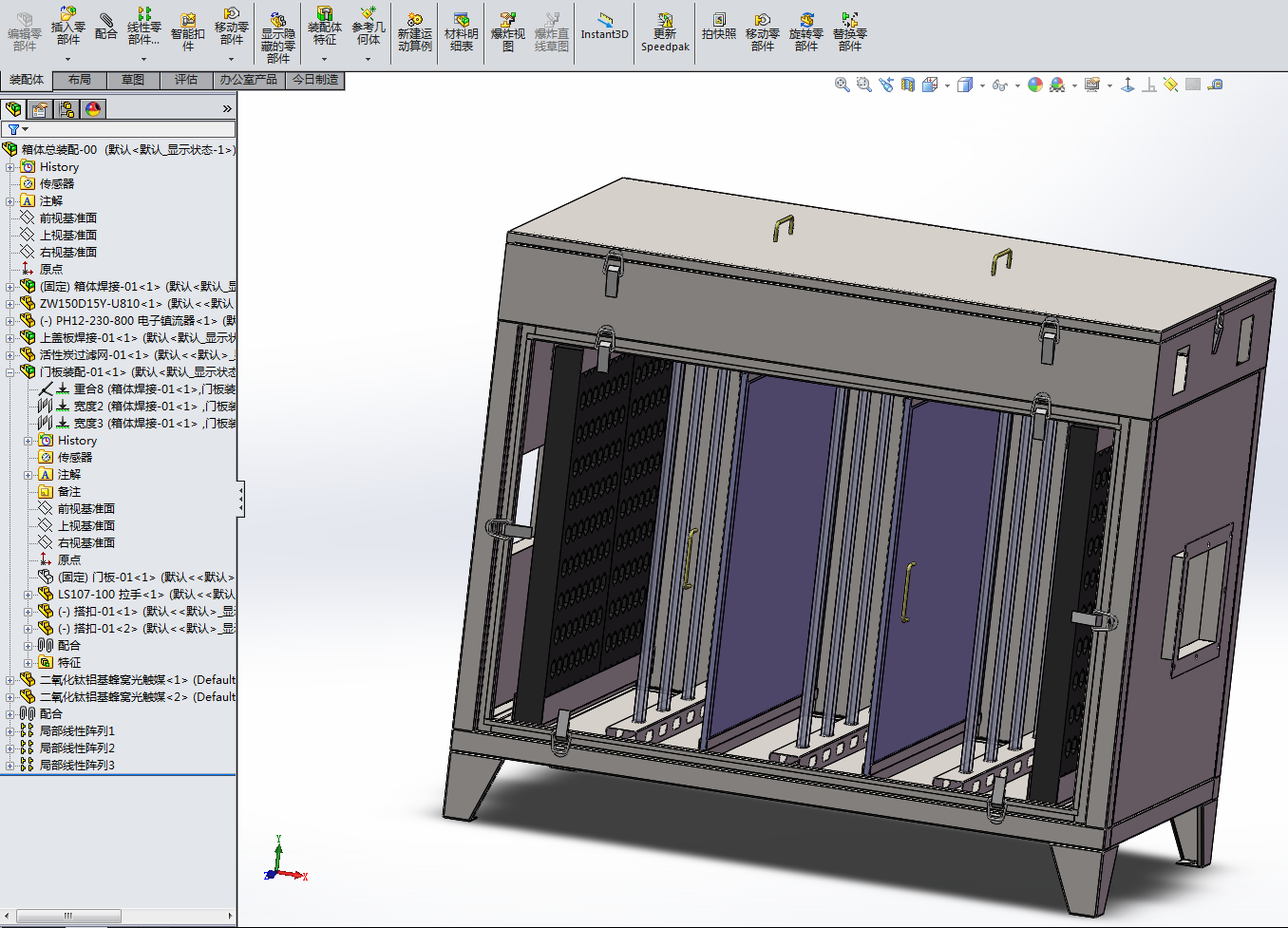Activate the Section View icon
The height and width of the screenshot is (928, 1288).
908,85
